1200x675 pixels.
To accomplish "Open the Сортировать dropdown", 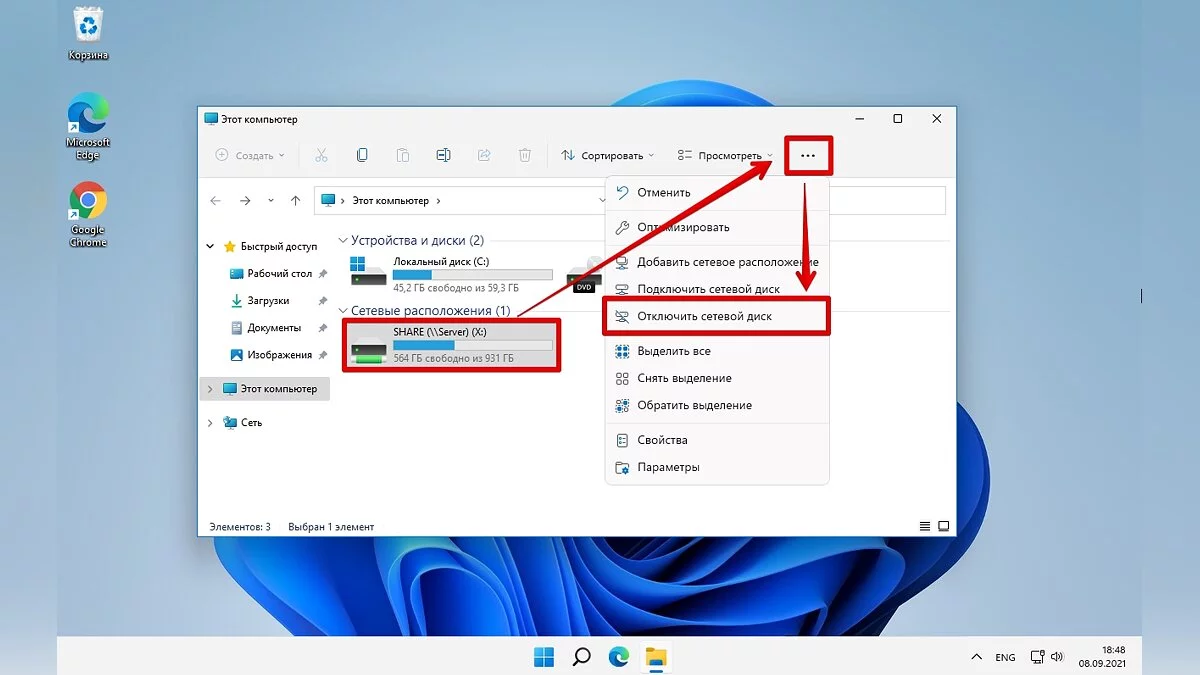I will click(607, 156).
